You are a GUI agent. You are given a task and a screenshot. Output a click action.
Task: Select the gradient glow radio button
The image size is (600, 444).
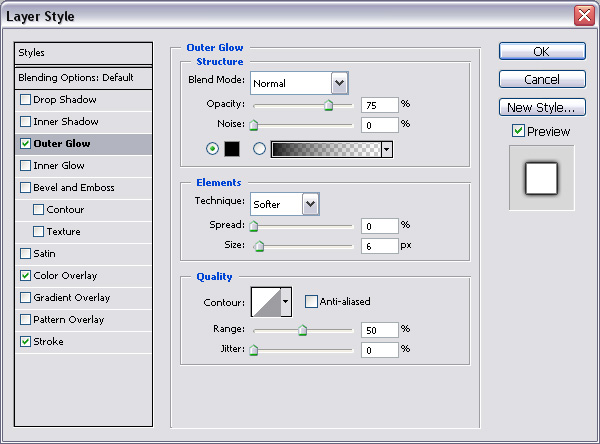pyautogui.click(x=260, y=149)
